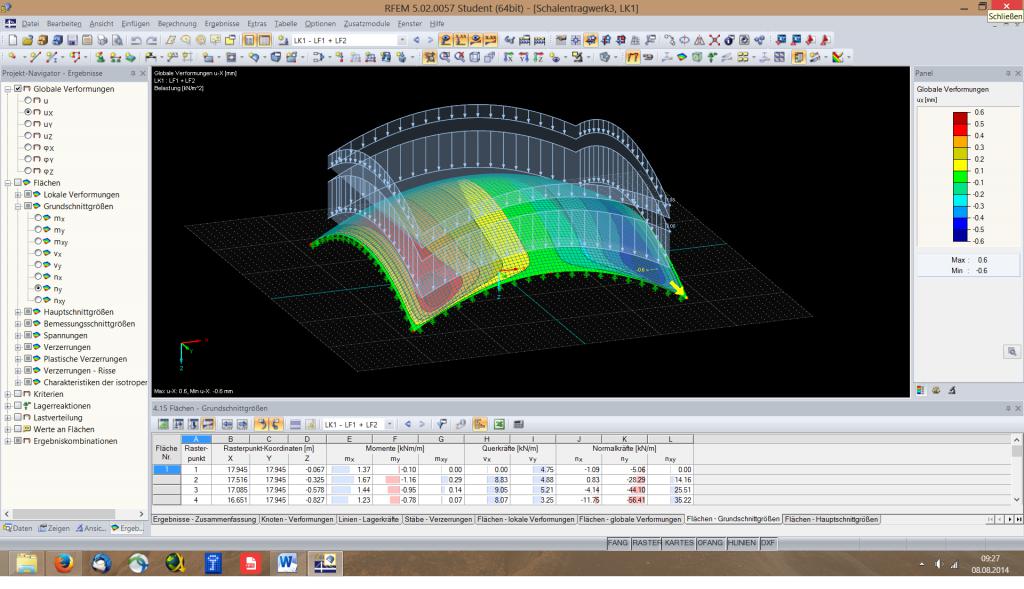Expand the Lastverteilung tree node
This screenshot has width=1024, height=589.
[x=8, y=418]
